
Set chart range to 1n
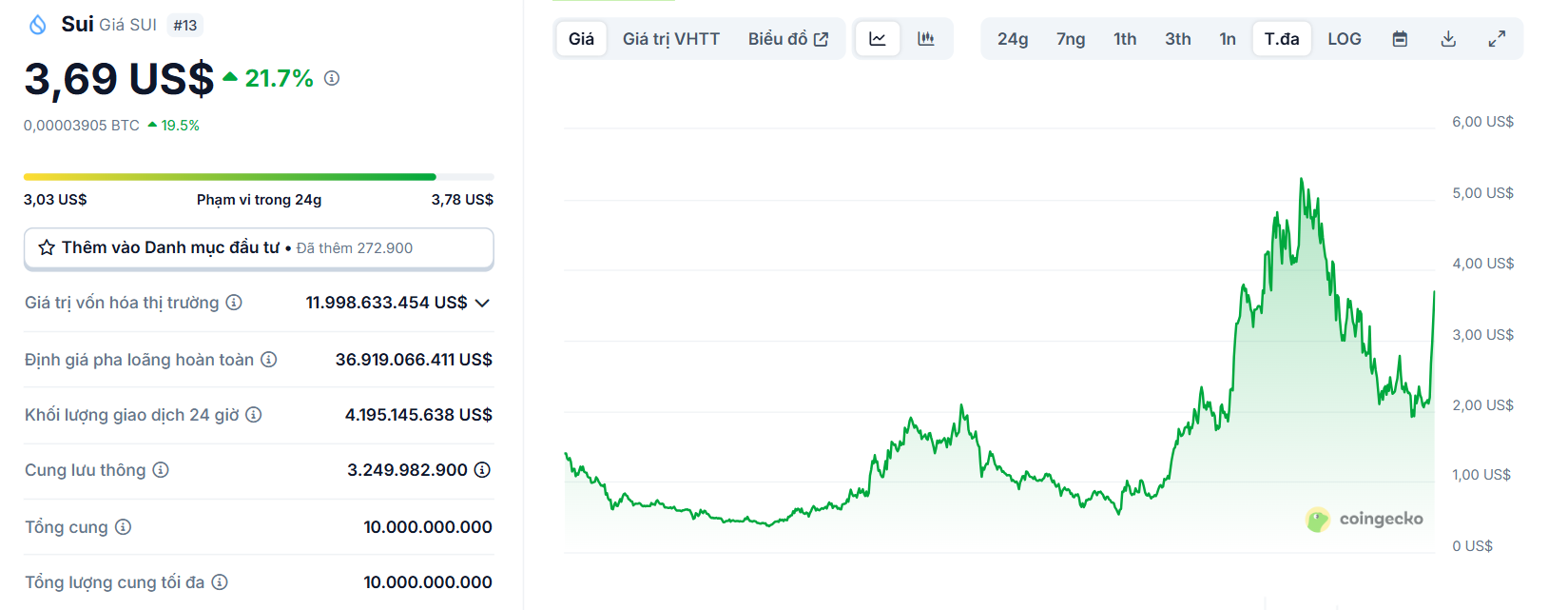tap(1228, 39)
